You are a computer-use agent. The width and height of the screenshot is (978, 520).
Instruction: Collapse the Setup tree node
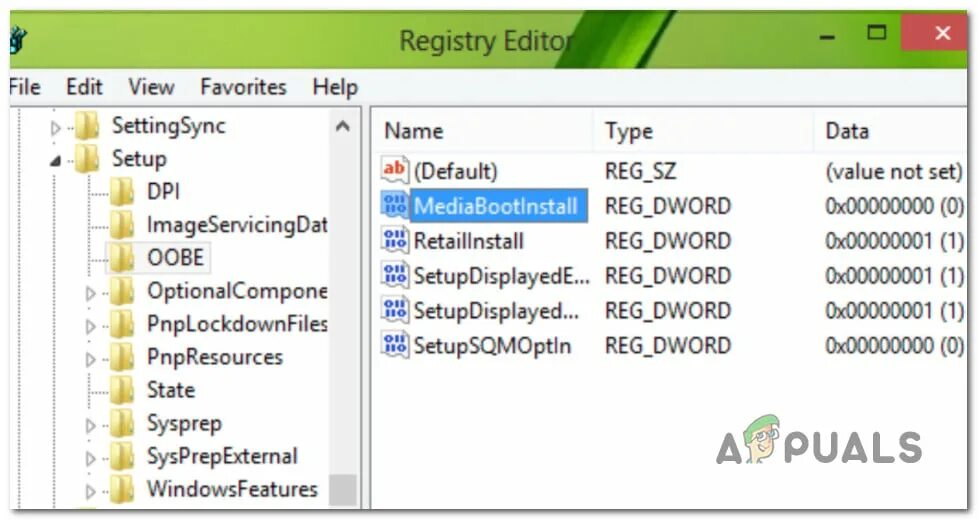point(56,161)
